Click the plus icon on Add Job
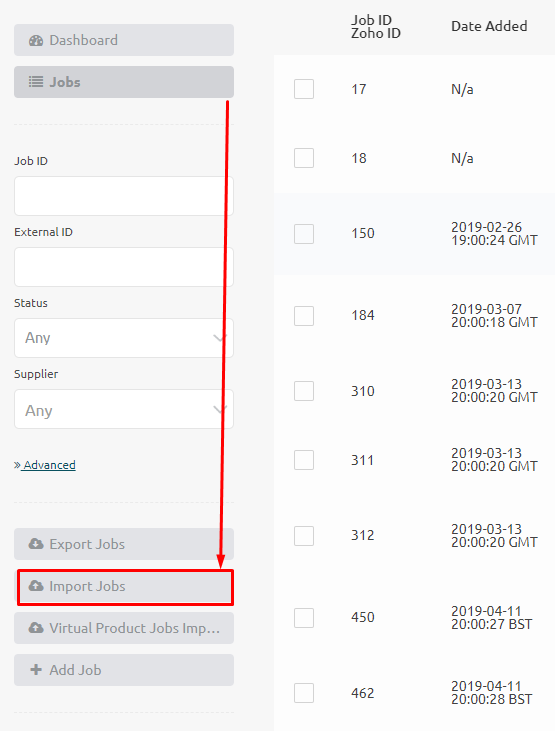555x731 pixels. point(36,670)
